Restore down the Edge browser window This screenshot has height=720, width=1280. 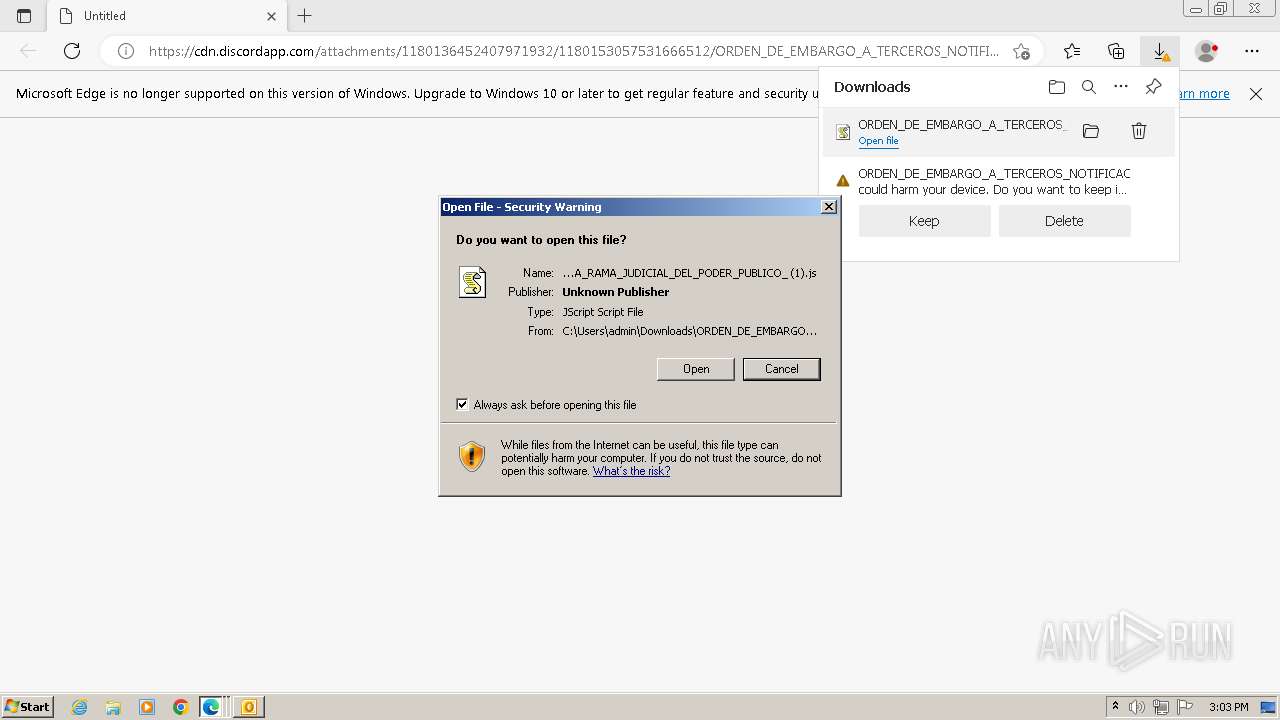[1220, 9]
